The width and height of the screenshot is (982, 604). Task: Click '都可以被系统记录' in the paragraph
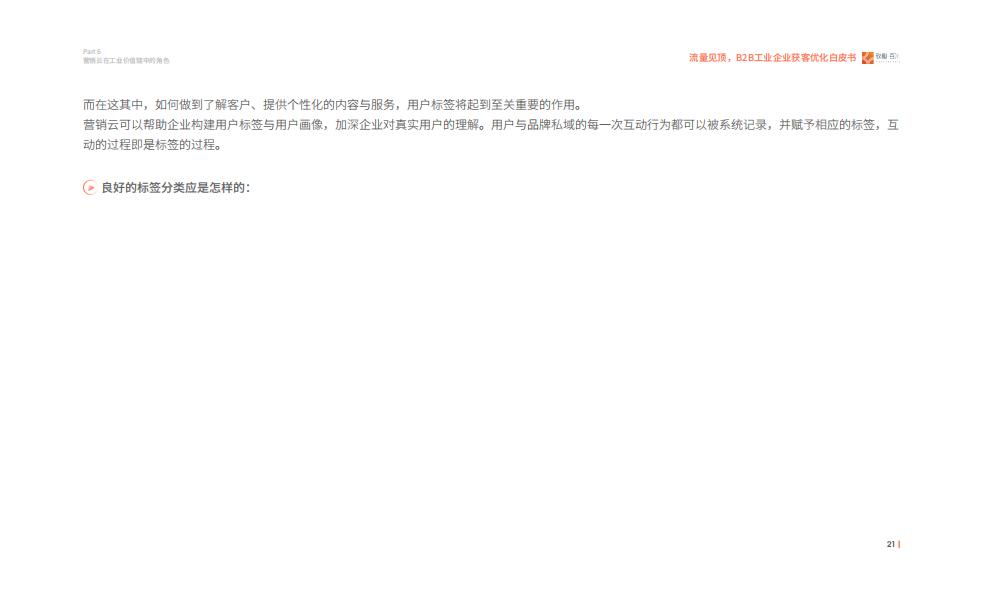point(719,125)
